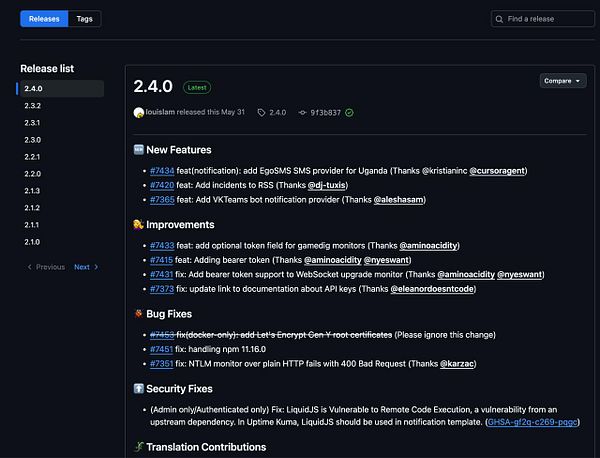Viewport: 600px width, 458px height.
Task: Click the "(Please ignore this change)" text
Action: [445, 335]
